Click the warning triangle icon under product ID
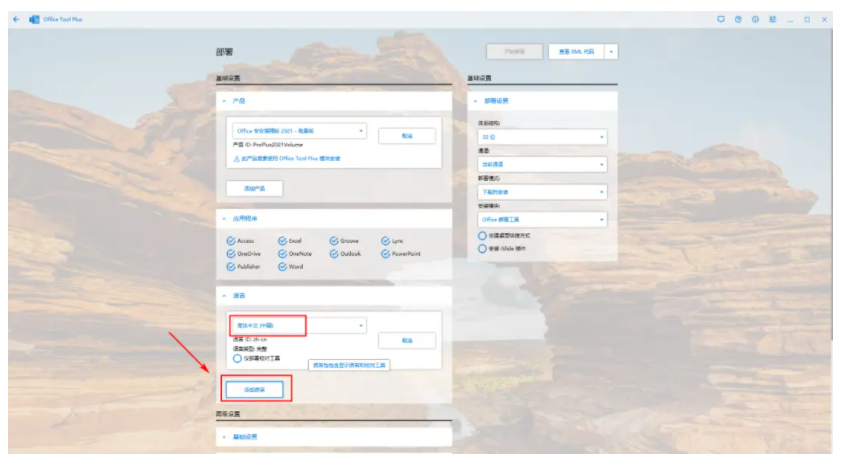The height and width of the screenshot is (463, 842). 236,159
